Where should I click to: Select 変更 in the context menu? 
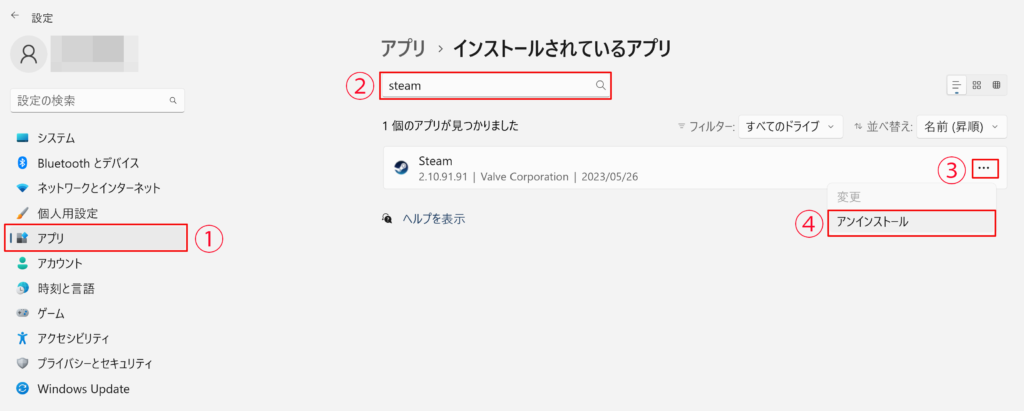tap(848, 197)
